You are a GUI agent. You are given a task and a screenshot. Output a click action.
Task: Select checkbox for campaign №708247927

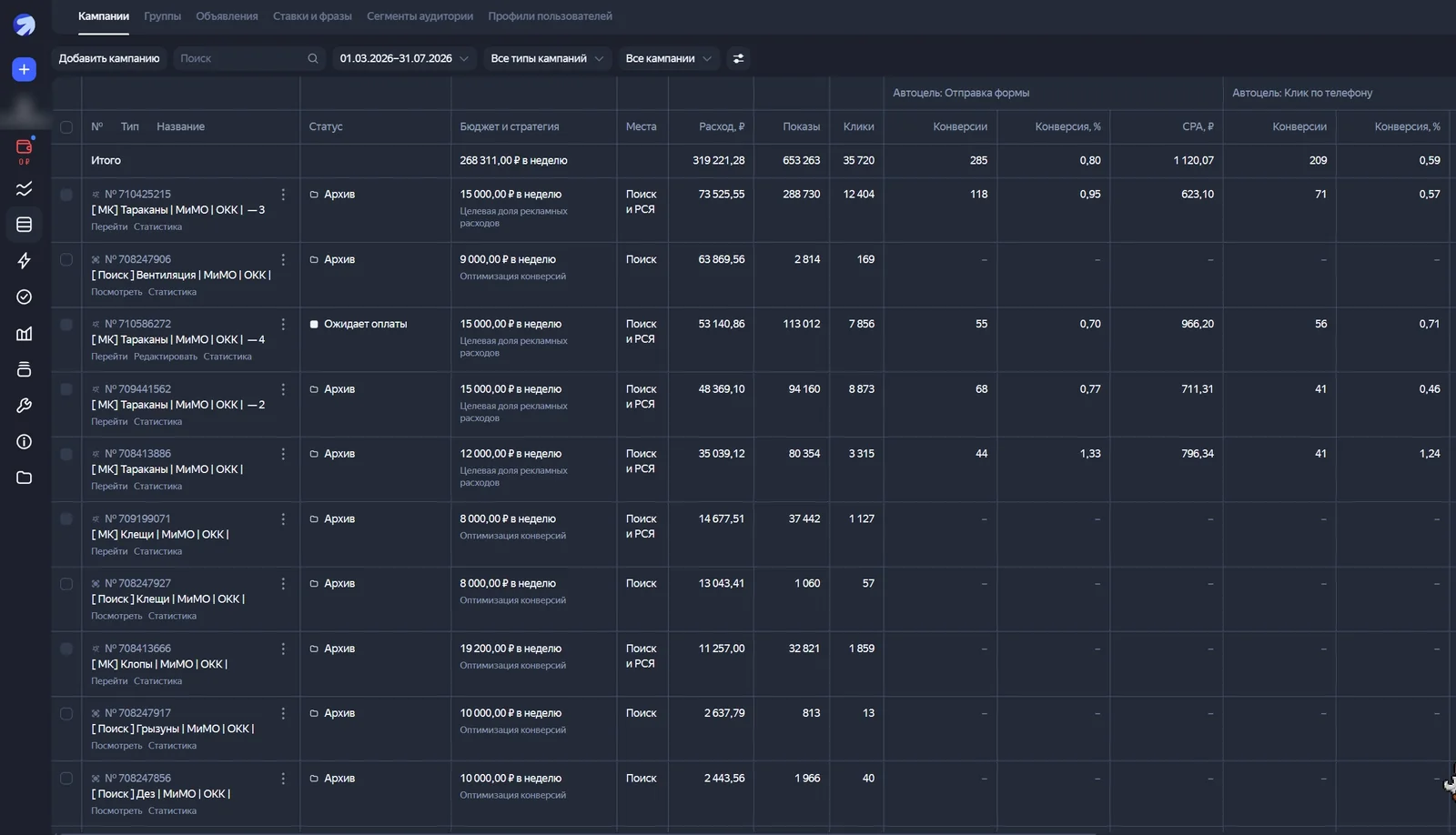[66, 584]
